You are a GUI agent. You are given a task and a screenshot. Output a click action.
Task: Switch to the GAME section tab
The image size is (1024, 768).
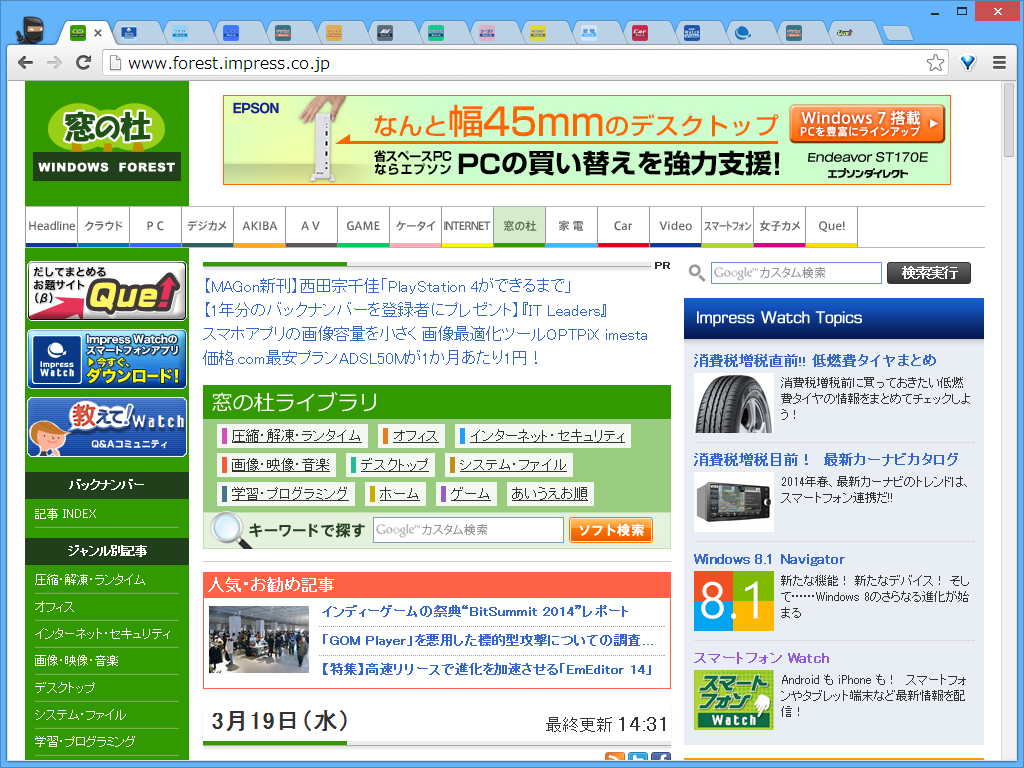click(363, 226)
